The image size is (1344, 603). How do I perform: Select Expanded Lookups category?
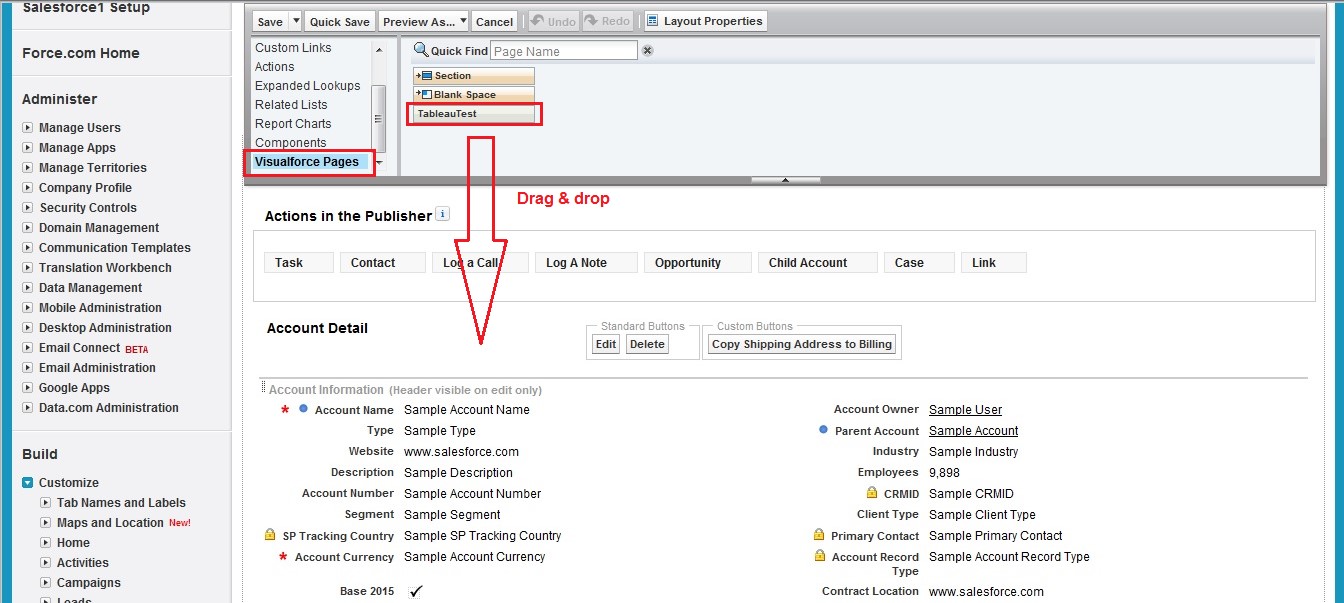coord(308,86)
